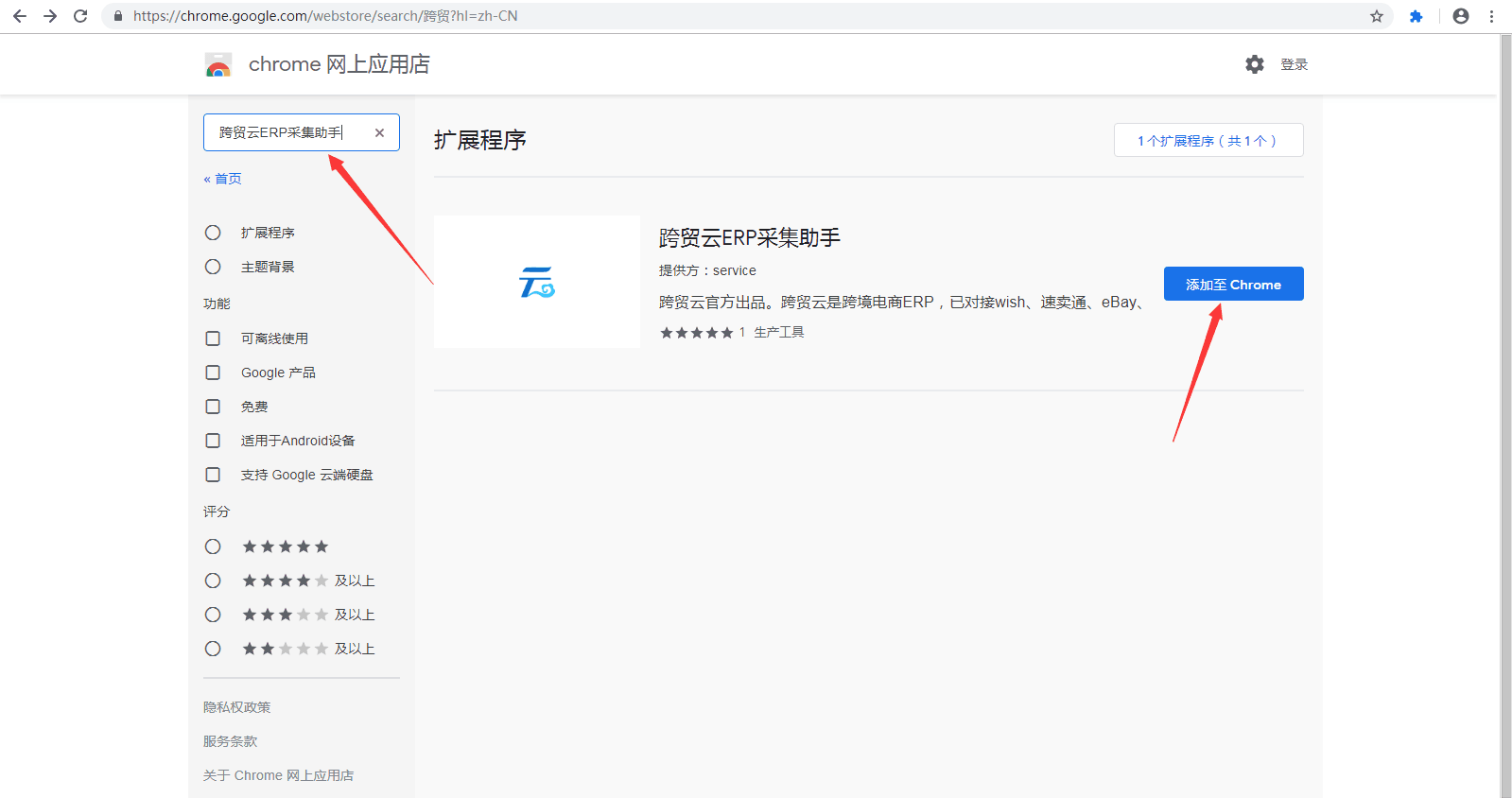Select the four stars 及以上 rating filter
The height and width of the screenshot is (798, 1512).
[x=213, y=581]
